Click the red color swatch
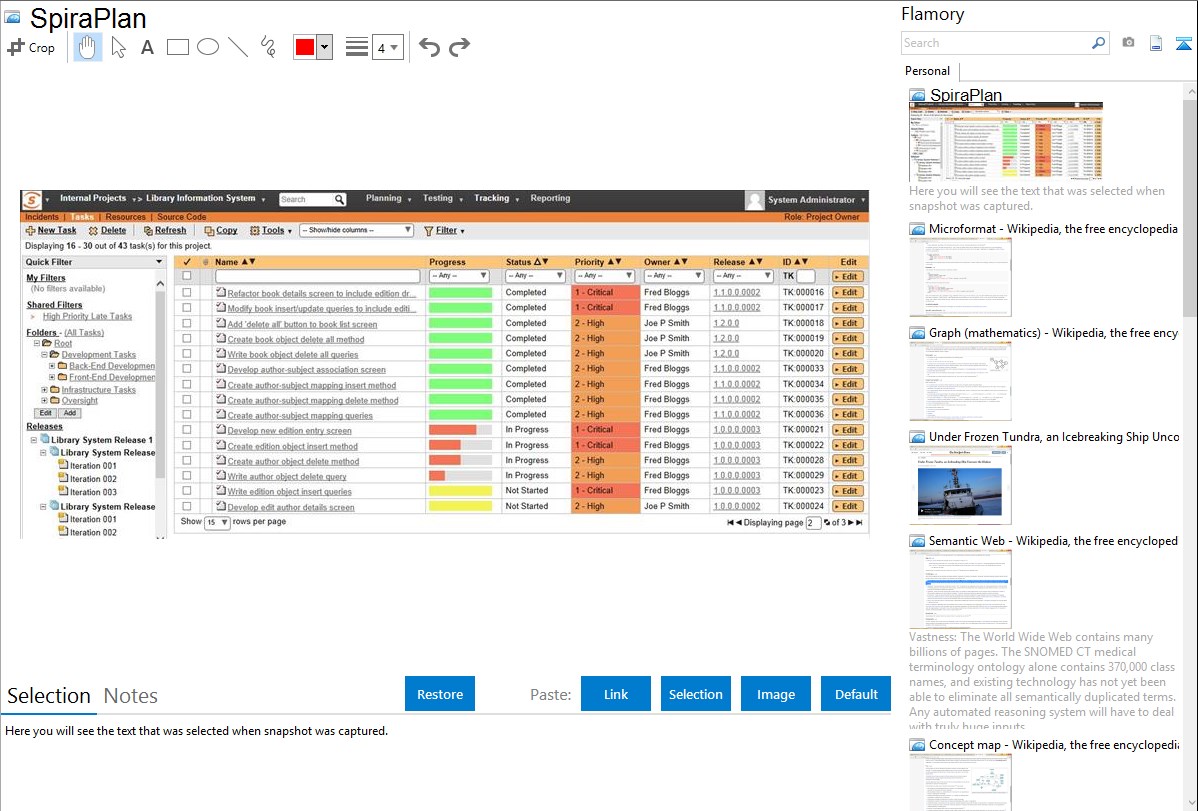Screen dimensions: 1198x811 coord(305,47)
